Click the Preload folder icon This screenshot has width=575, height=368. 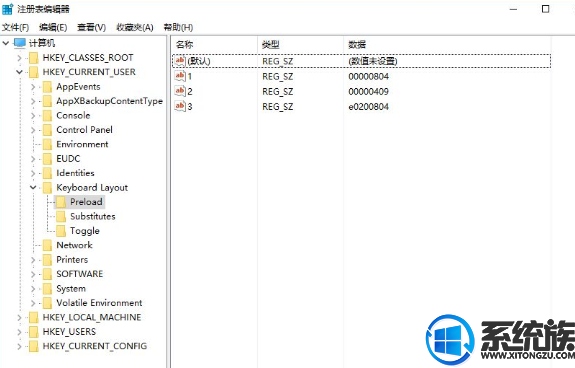click(x=61, y=202)
